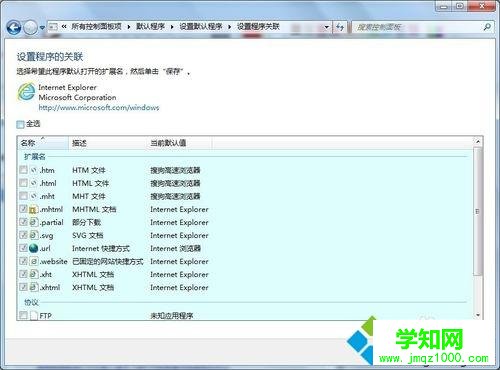This screenshot has height=370, width=500.
Task: Check the .mht checkbox
Action: 23,196
